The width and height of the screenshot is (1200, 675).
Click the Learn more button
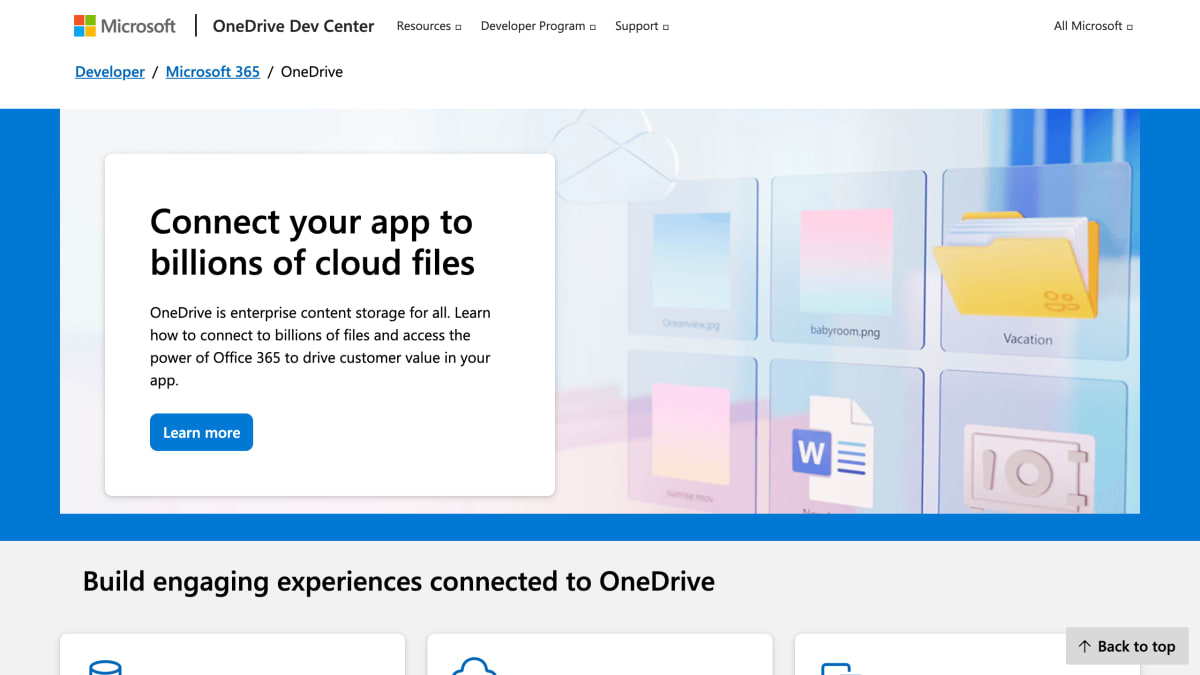tap(201, 432)
